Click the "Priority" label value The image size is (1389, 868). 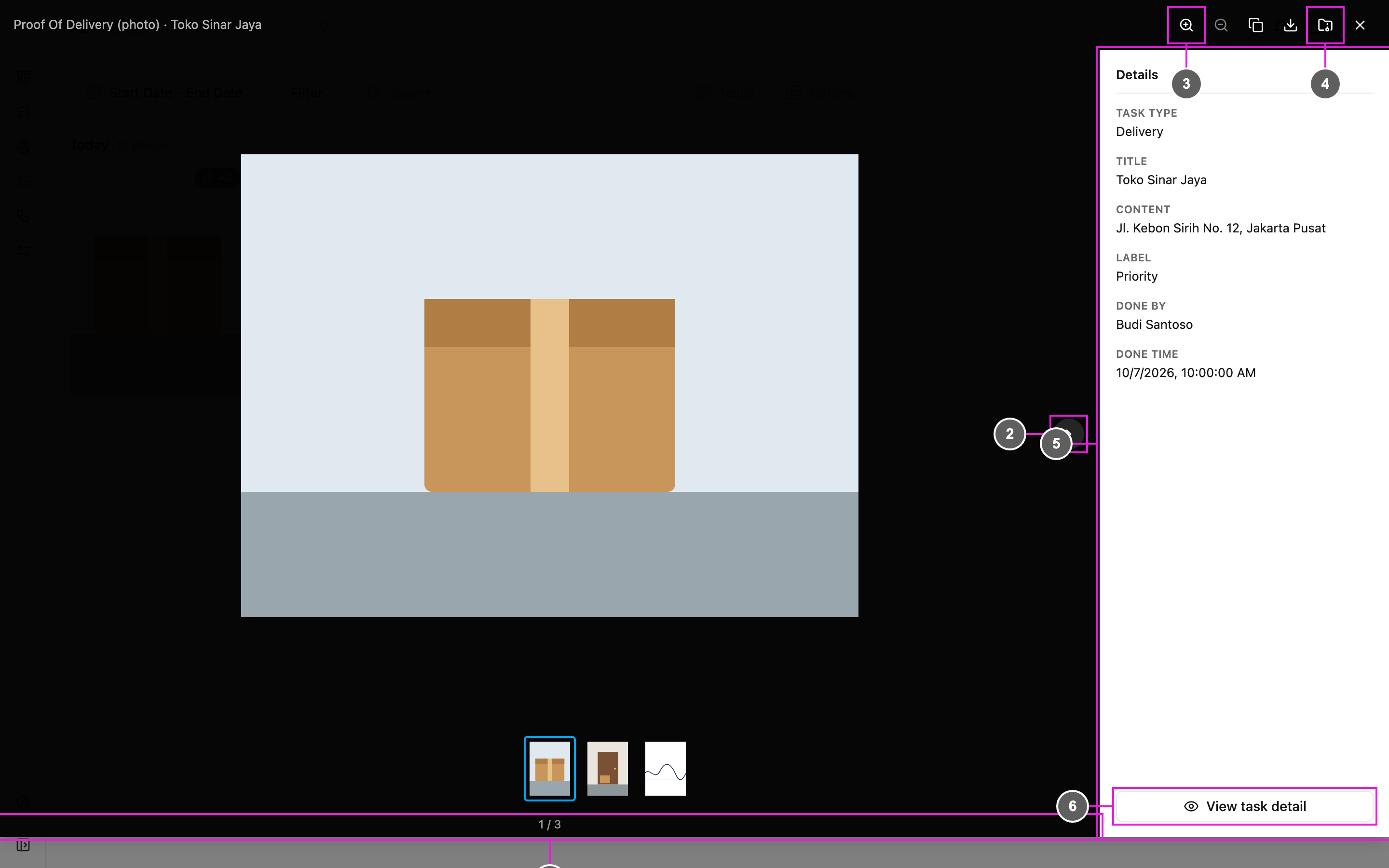pyautogui.click(x=1136, y=276)
